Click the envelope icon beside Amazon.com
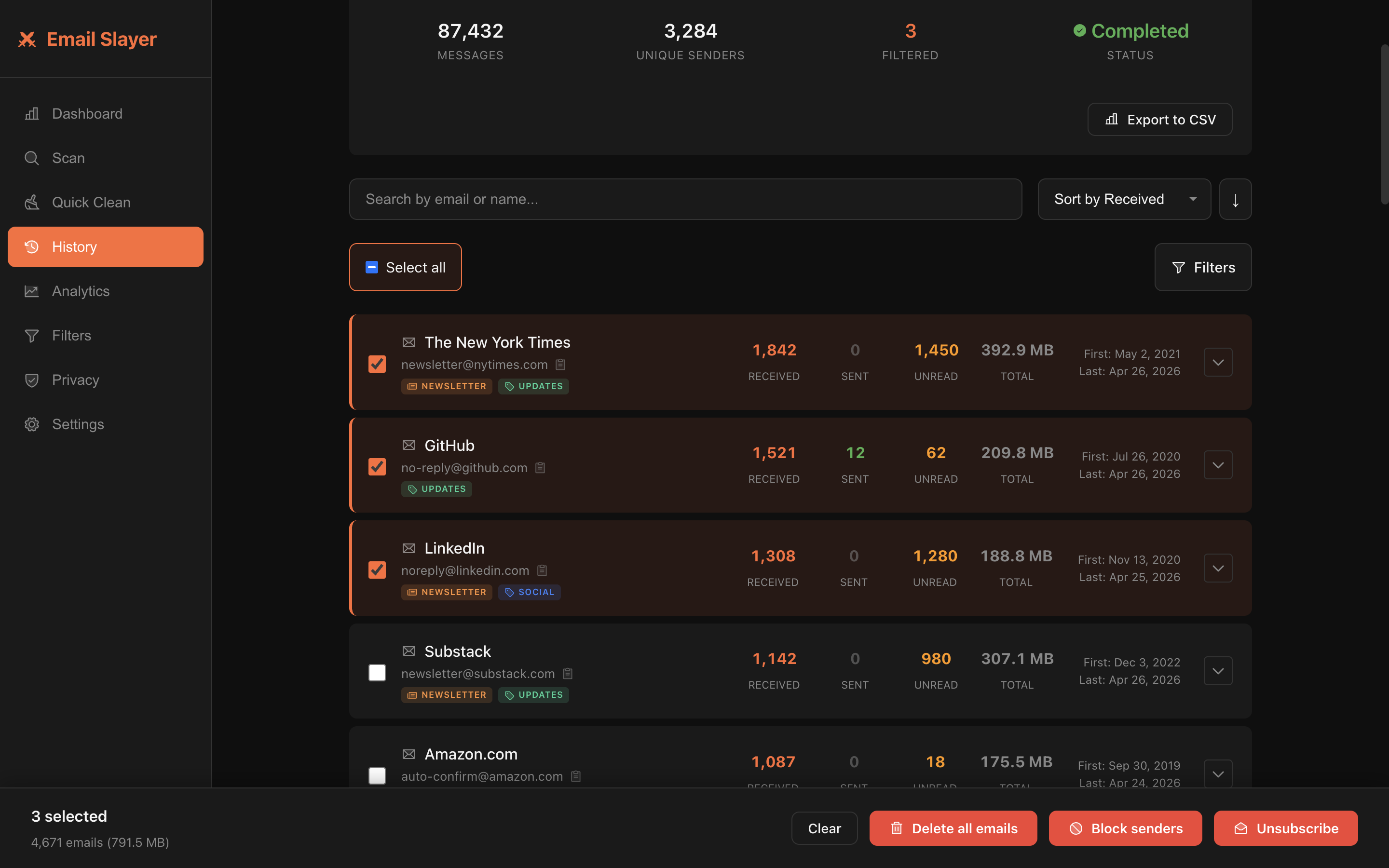Viewport: 1389px width, 868px height. tap(409, 754)
